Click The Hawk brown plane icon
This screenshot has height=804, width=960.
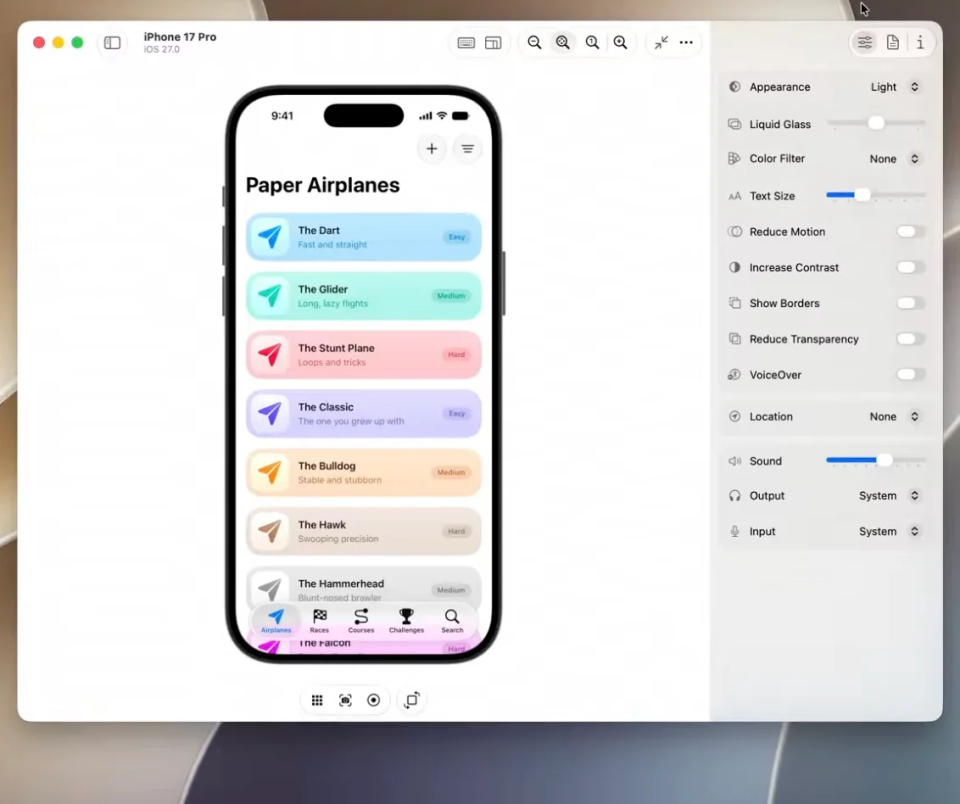pos(270,531)
